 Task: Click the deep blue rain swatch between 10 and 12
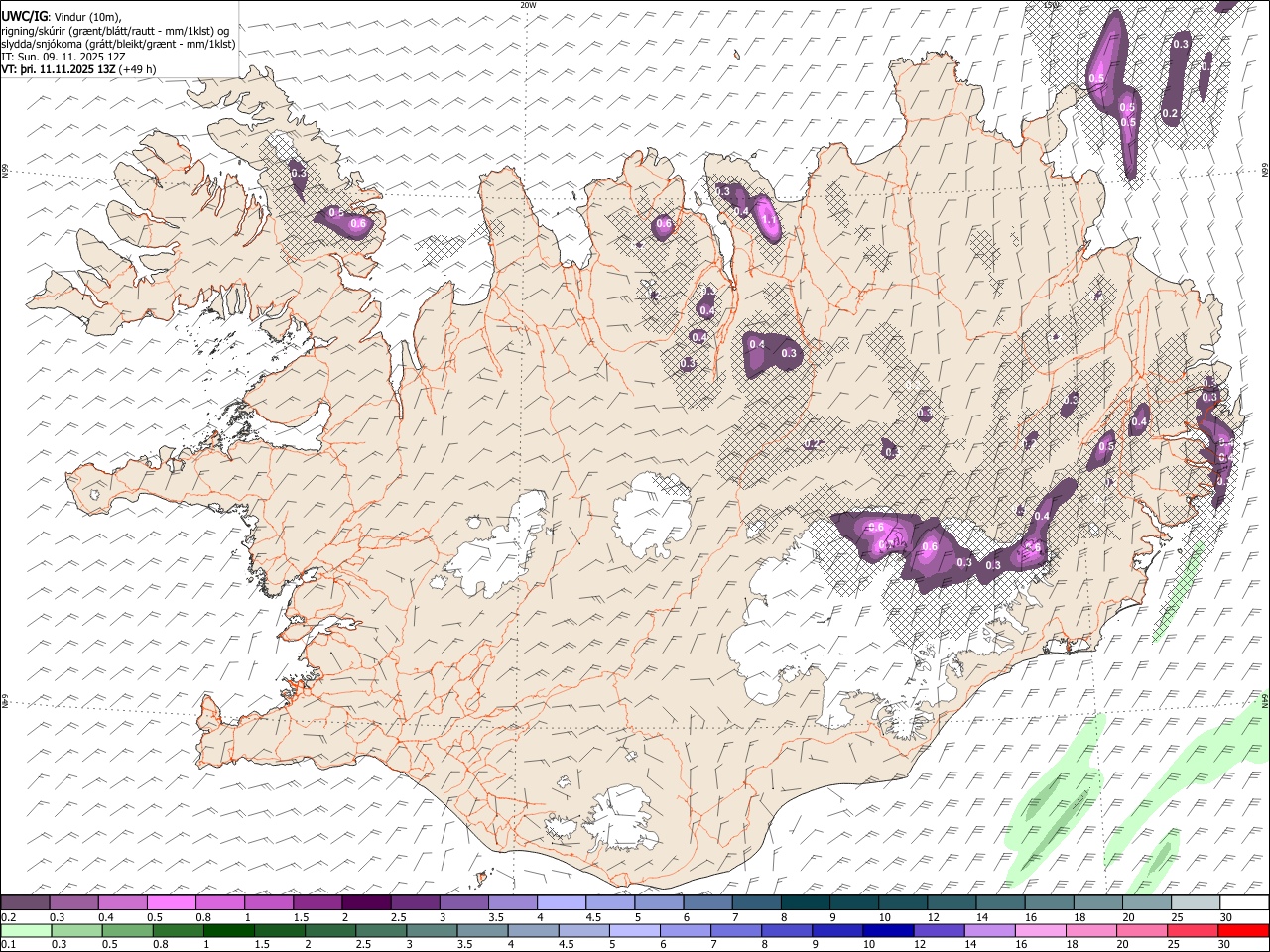coord(887,930)
